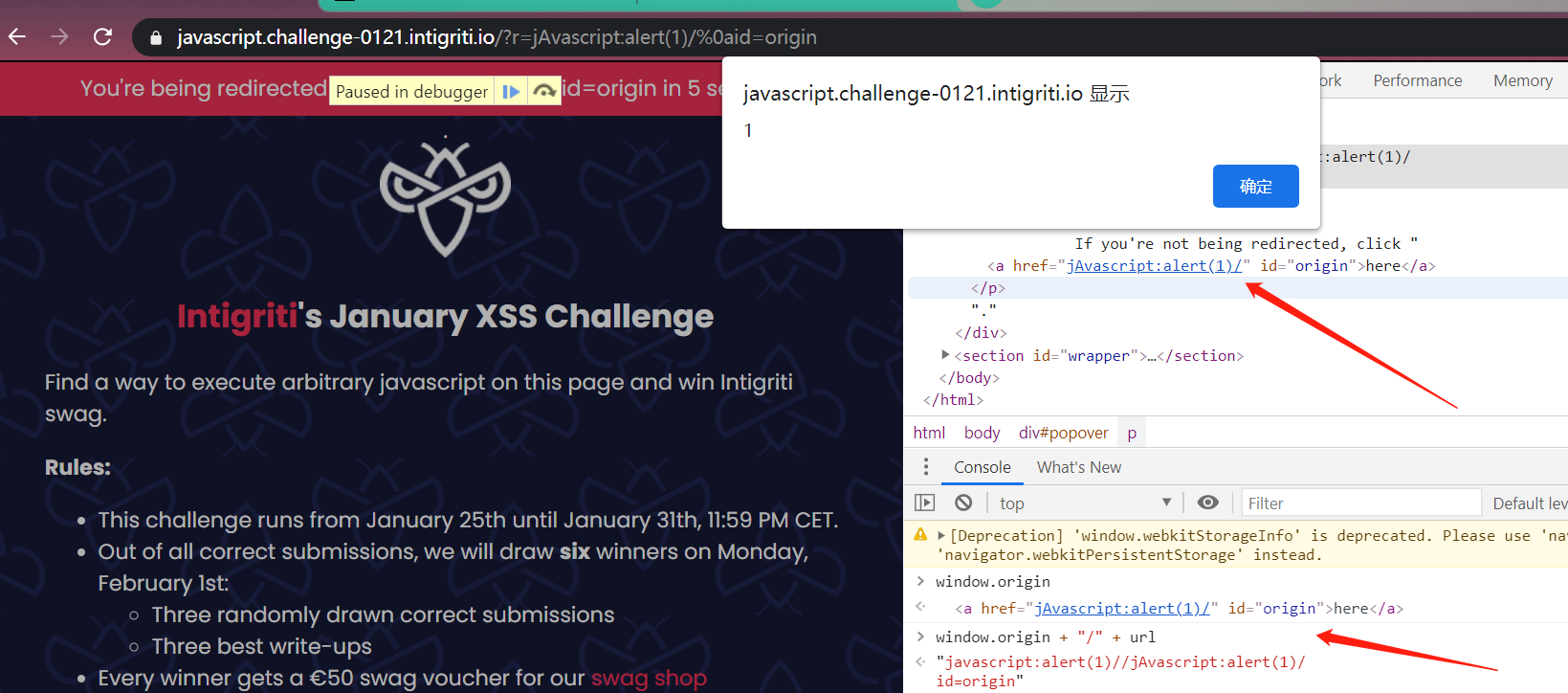This screenshot has width=1568, height=693.
Task: Click the console Filter input field
Action: tap(1360, 503)
